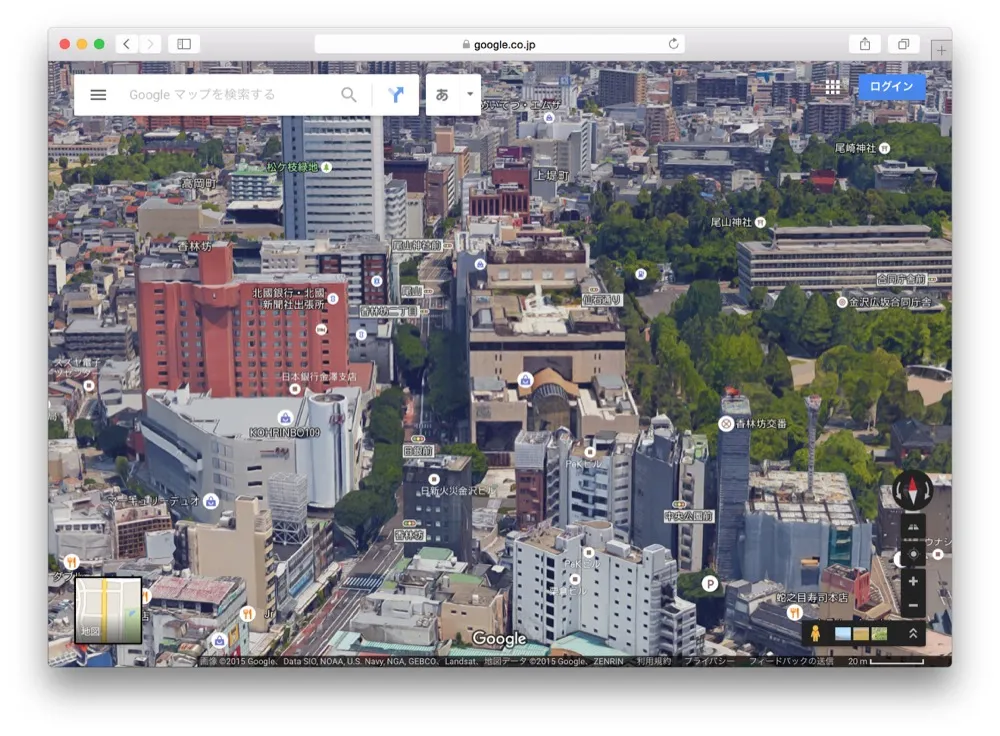Pick up Pegman for Street View
Screen dimensions: 1000x736
coord(815,633)
